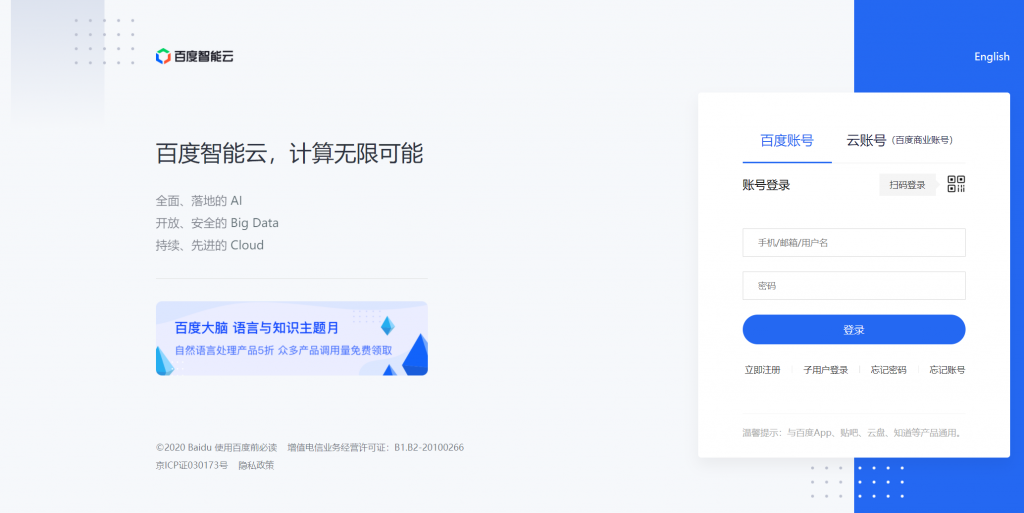Click the blue 登录 button
The image size is (1024, 513).
[854, 330]
